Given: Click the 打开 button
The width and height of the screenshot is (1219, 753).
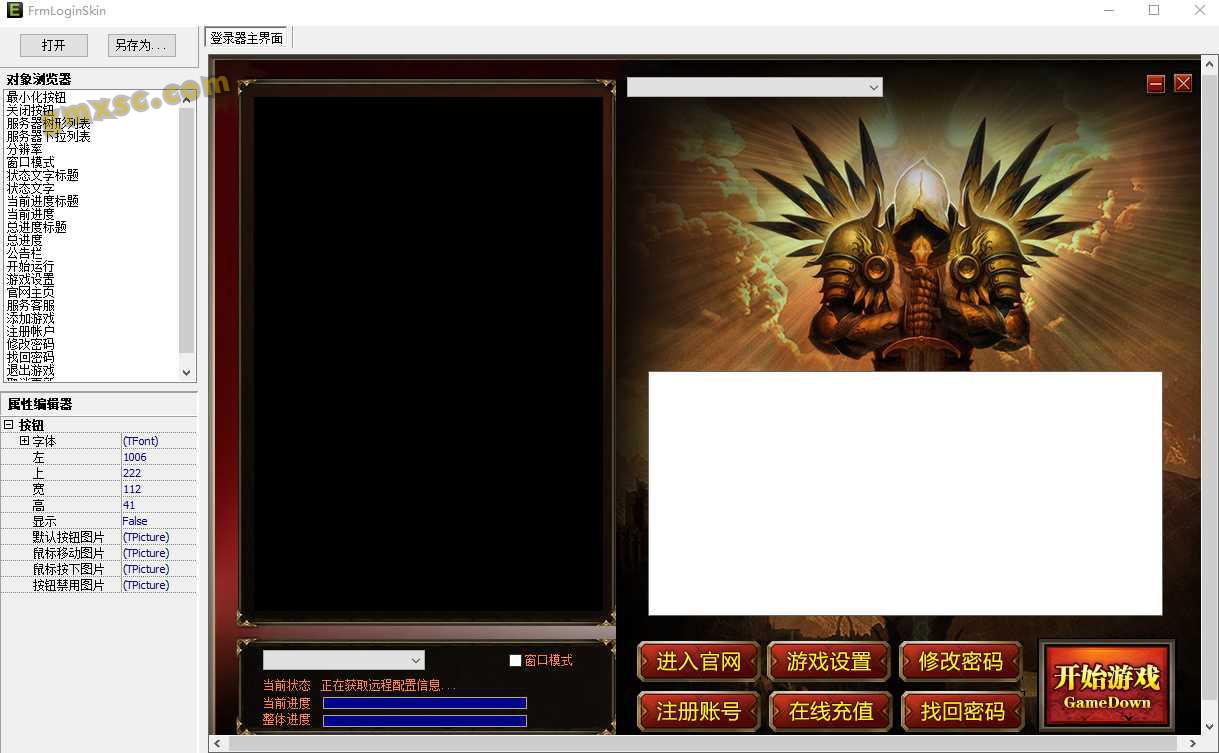Looking at the screenshot, I should (54, 45).
